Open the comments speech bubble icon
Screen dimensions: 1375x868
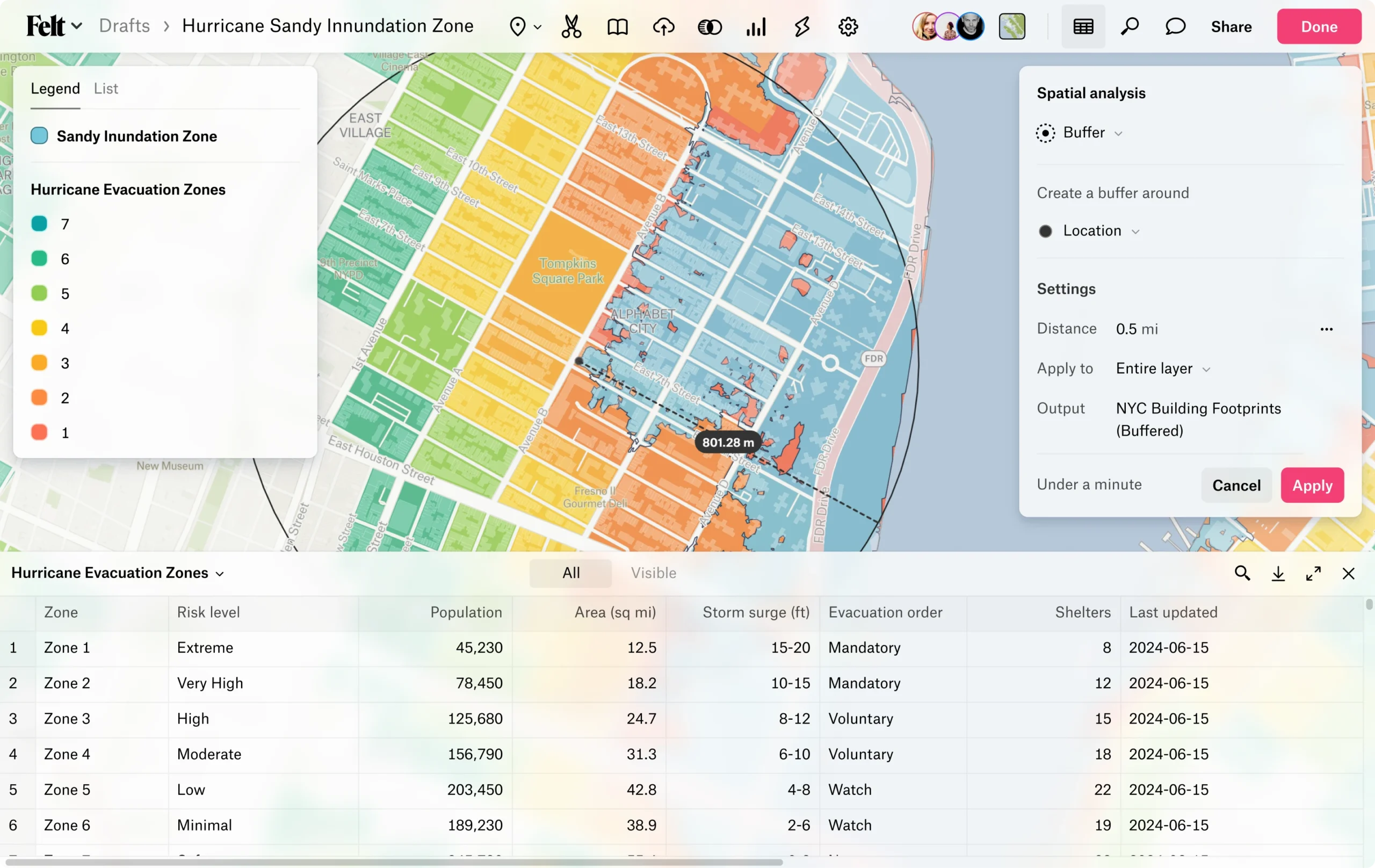[x=1175, y=27]
